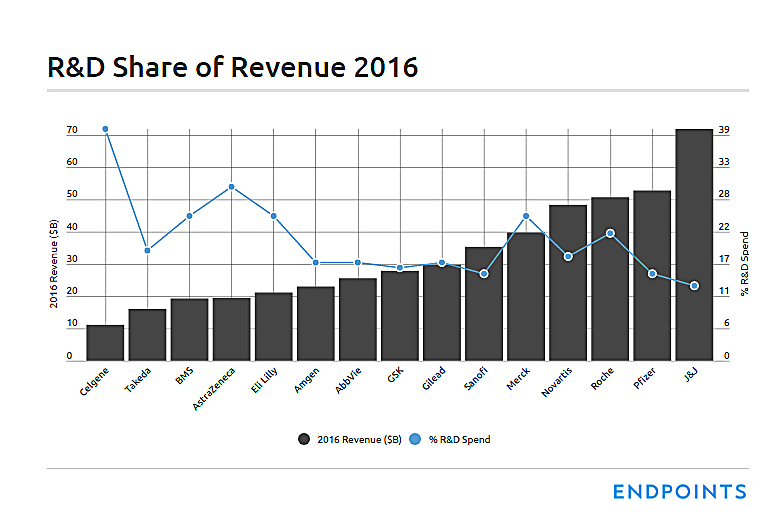Screen dimensions: 772x518
Task: Click the Eli Lilly R&D spend data point
Action: (273, 216)
